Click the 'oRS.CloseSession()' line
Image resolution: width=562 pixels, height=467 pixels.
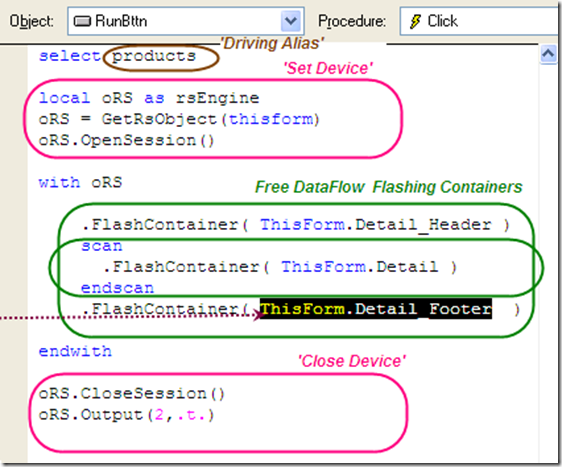[132, 394]
